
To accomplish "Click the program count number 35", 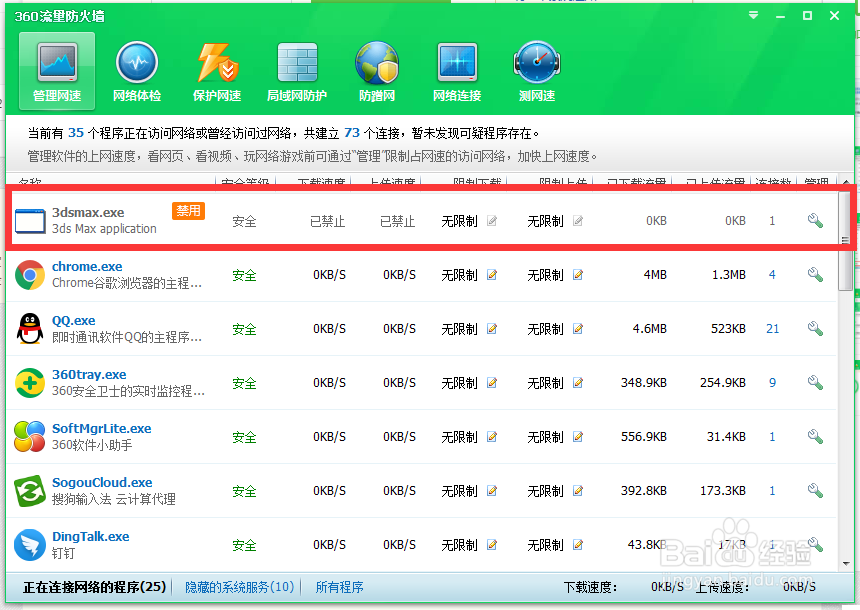I will click(76, 133).
